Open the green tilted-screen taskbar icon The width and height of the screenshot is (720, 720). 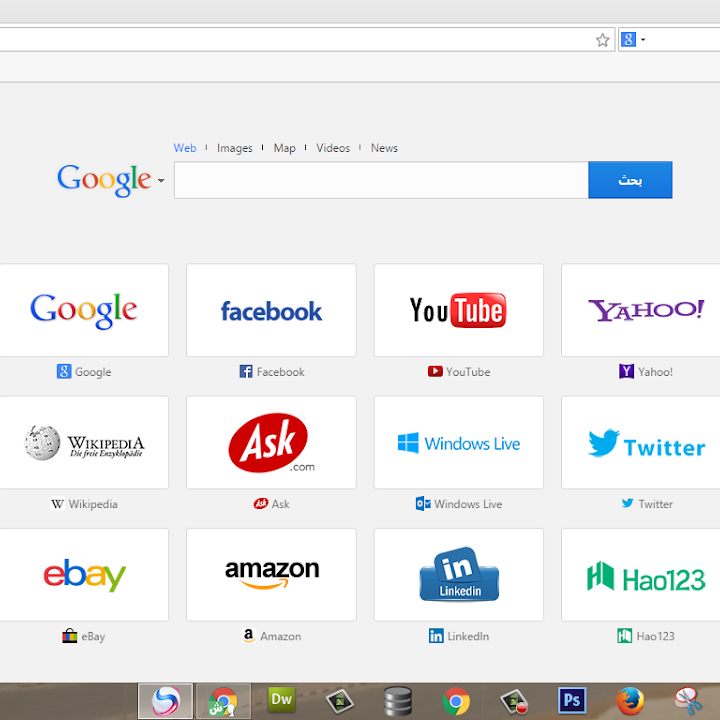click(340, 701)
